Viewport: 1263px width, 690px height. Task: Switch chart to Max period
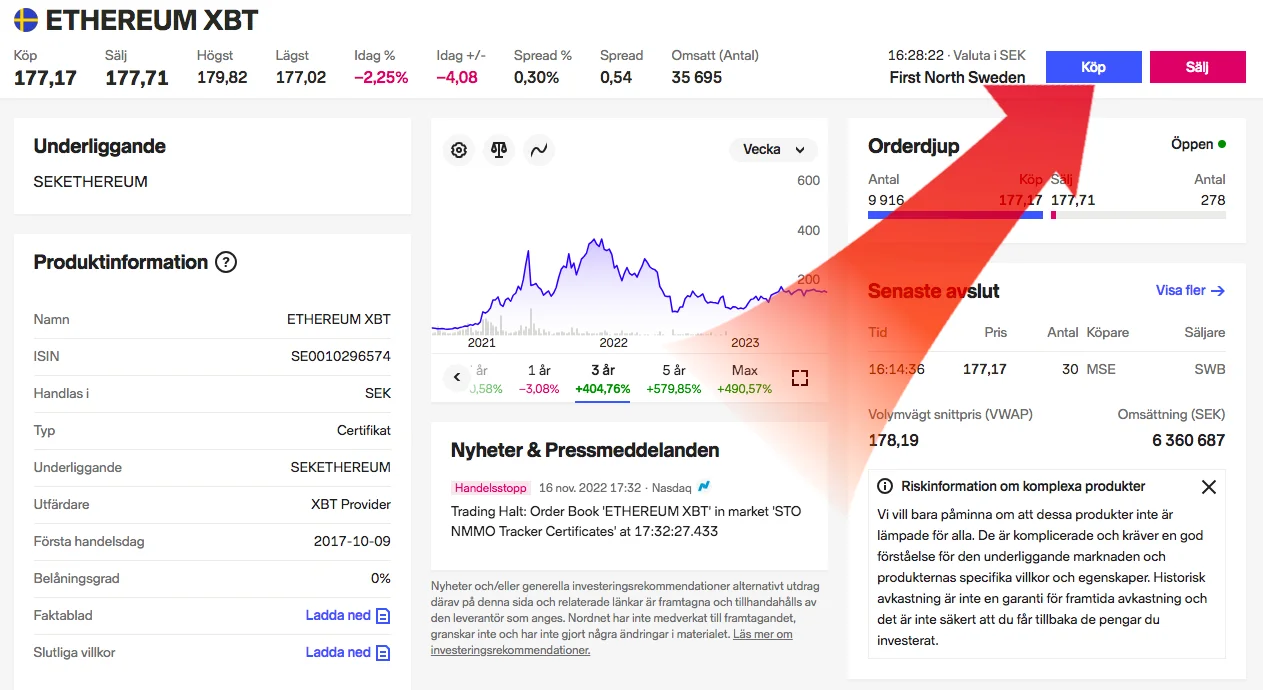(x=744, y=378)
